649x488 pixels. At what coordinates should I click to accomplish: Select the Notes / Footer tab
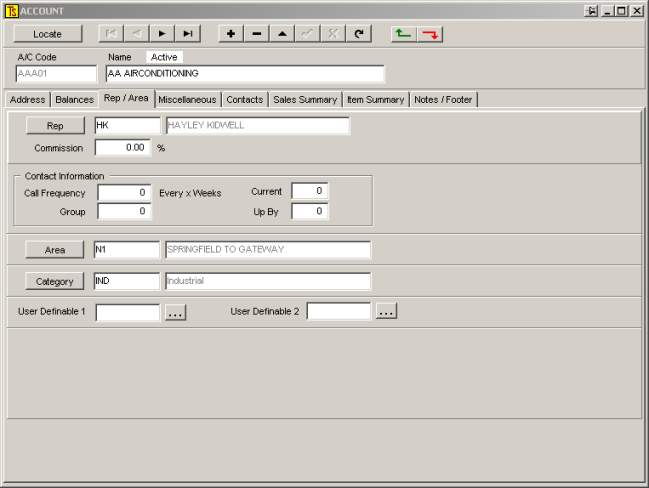click(x=444, y=100)
